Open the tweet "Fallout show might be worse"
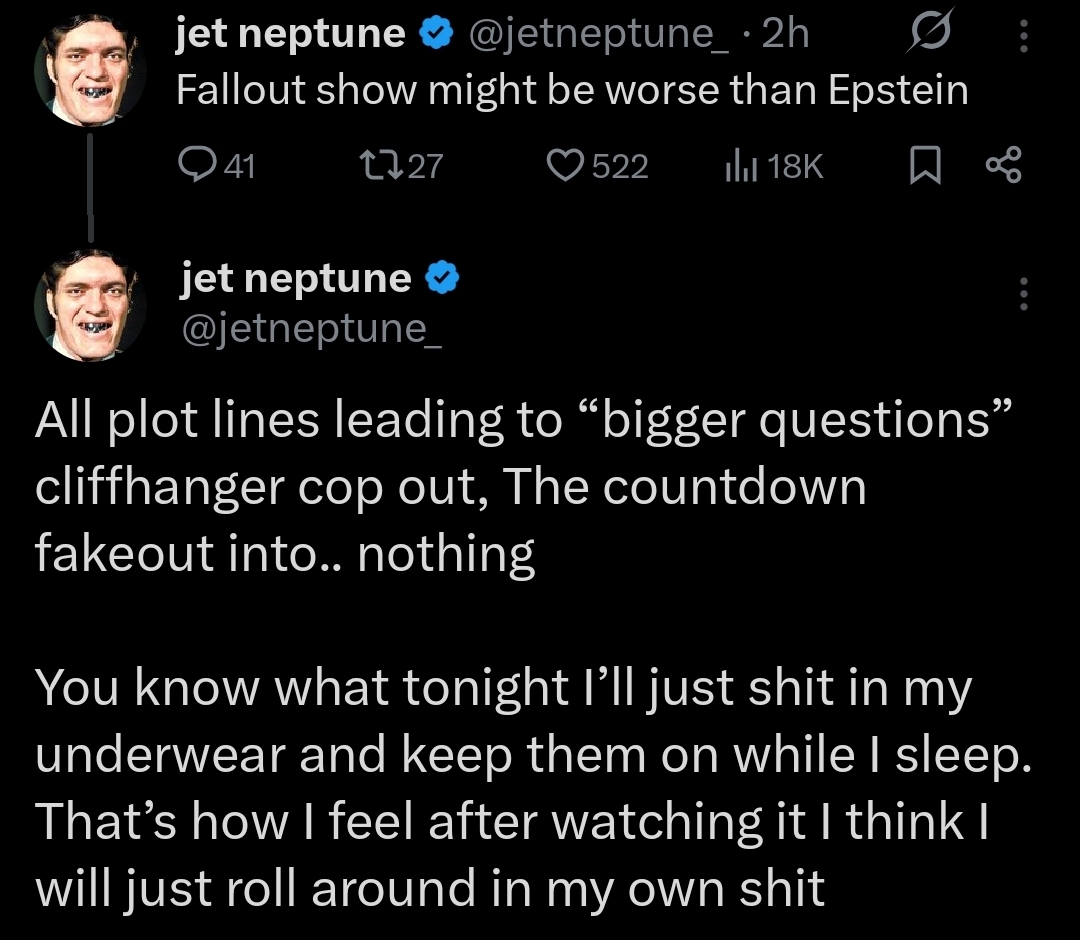The width and height of the screenshot is (1080, 940). tap(572, 91)
